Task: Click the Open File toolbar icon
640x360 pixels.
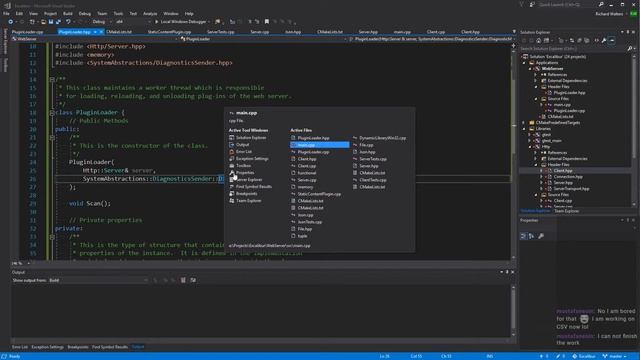Action: [x=43, y=22]
